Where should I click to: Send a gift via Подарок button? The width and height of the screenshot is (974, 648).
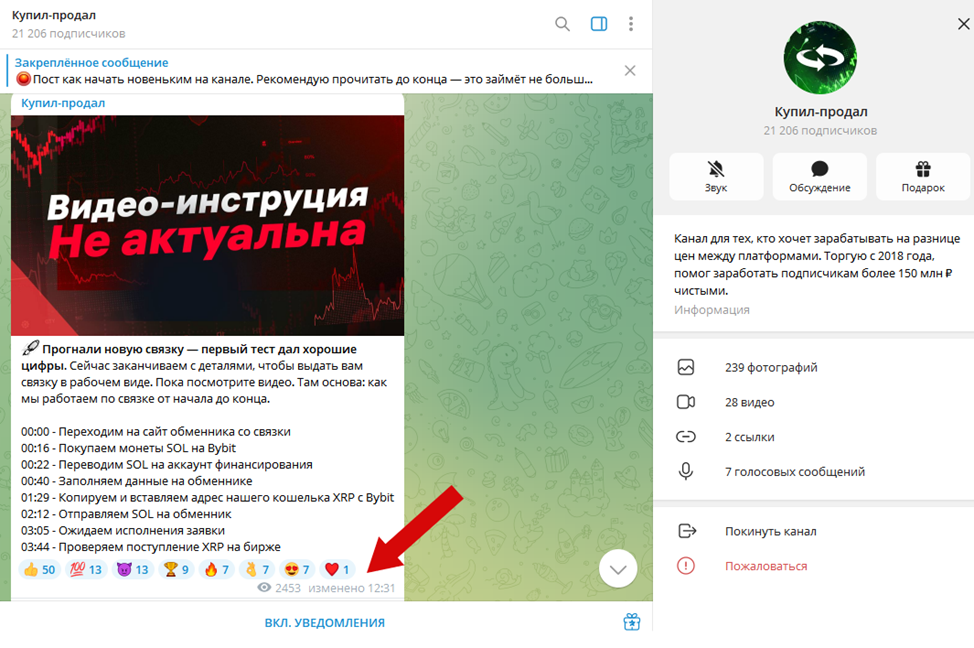click(x=923, y=176)
